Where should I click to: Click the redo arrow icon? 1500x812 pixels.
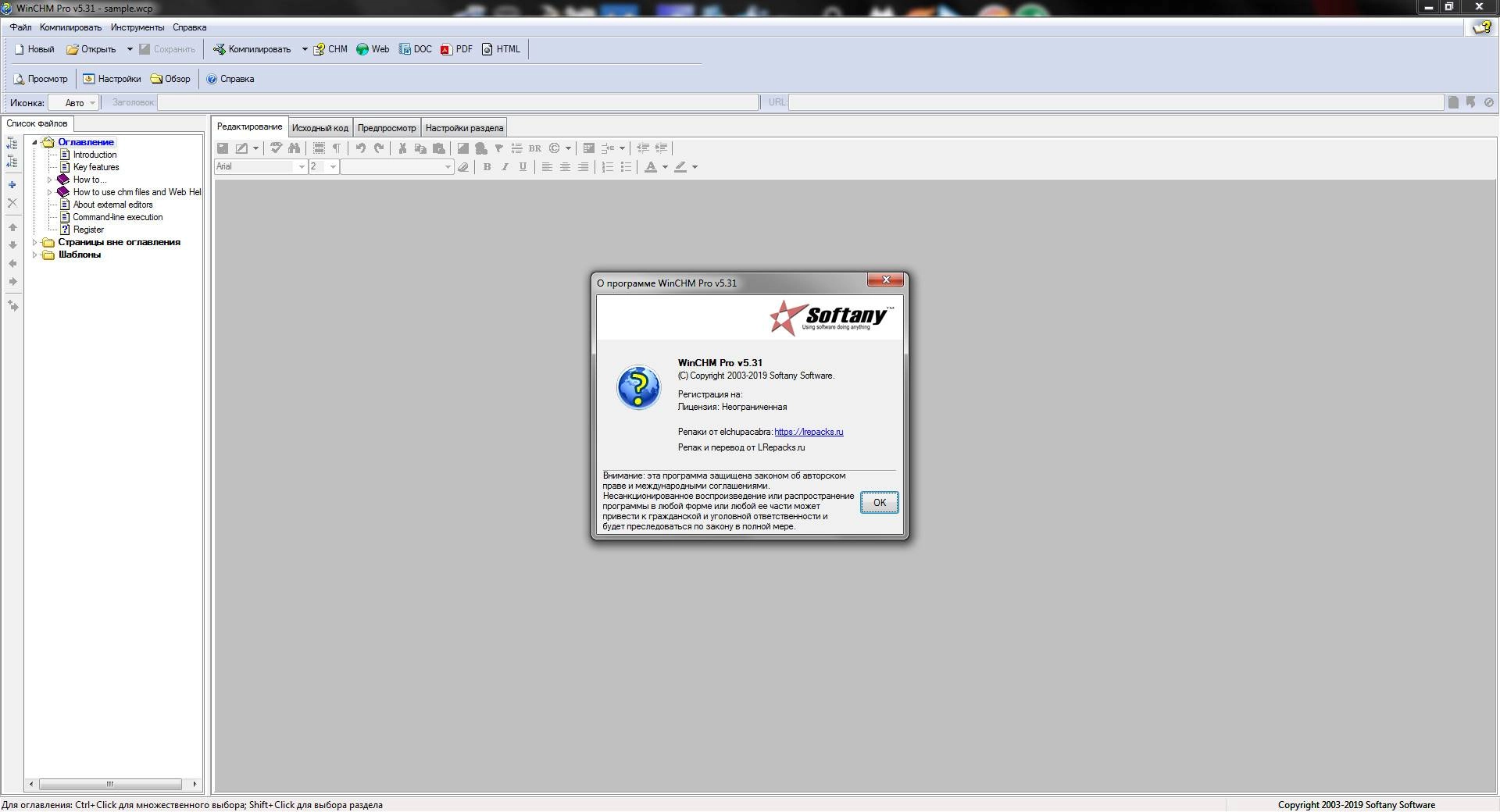point(379,148)
